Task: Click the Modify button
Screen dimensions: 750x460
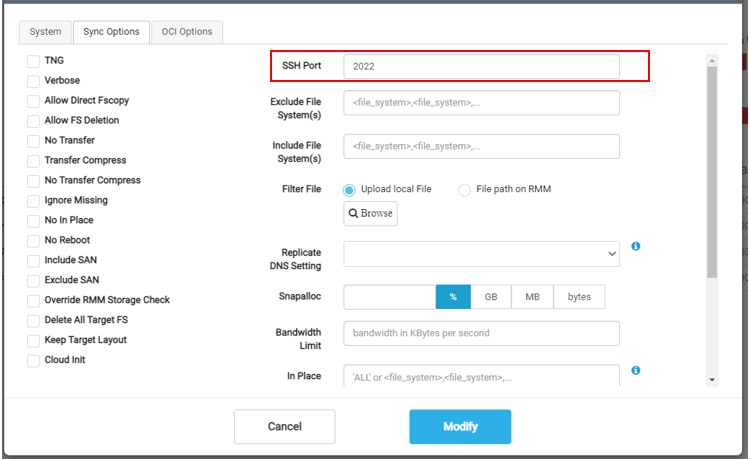Action: coord(460,427)
